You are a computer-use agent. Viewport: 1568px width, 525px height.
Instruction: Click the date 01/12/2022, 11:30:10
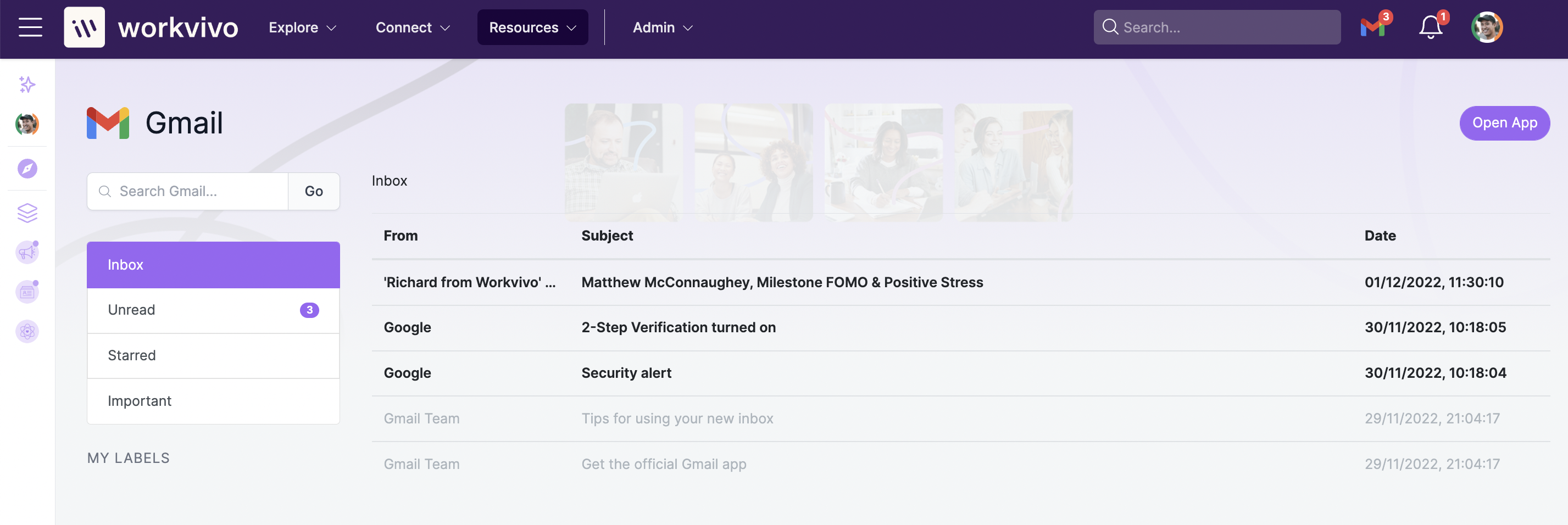1433,282
